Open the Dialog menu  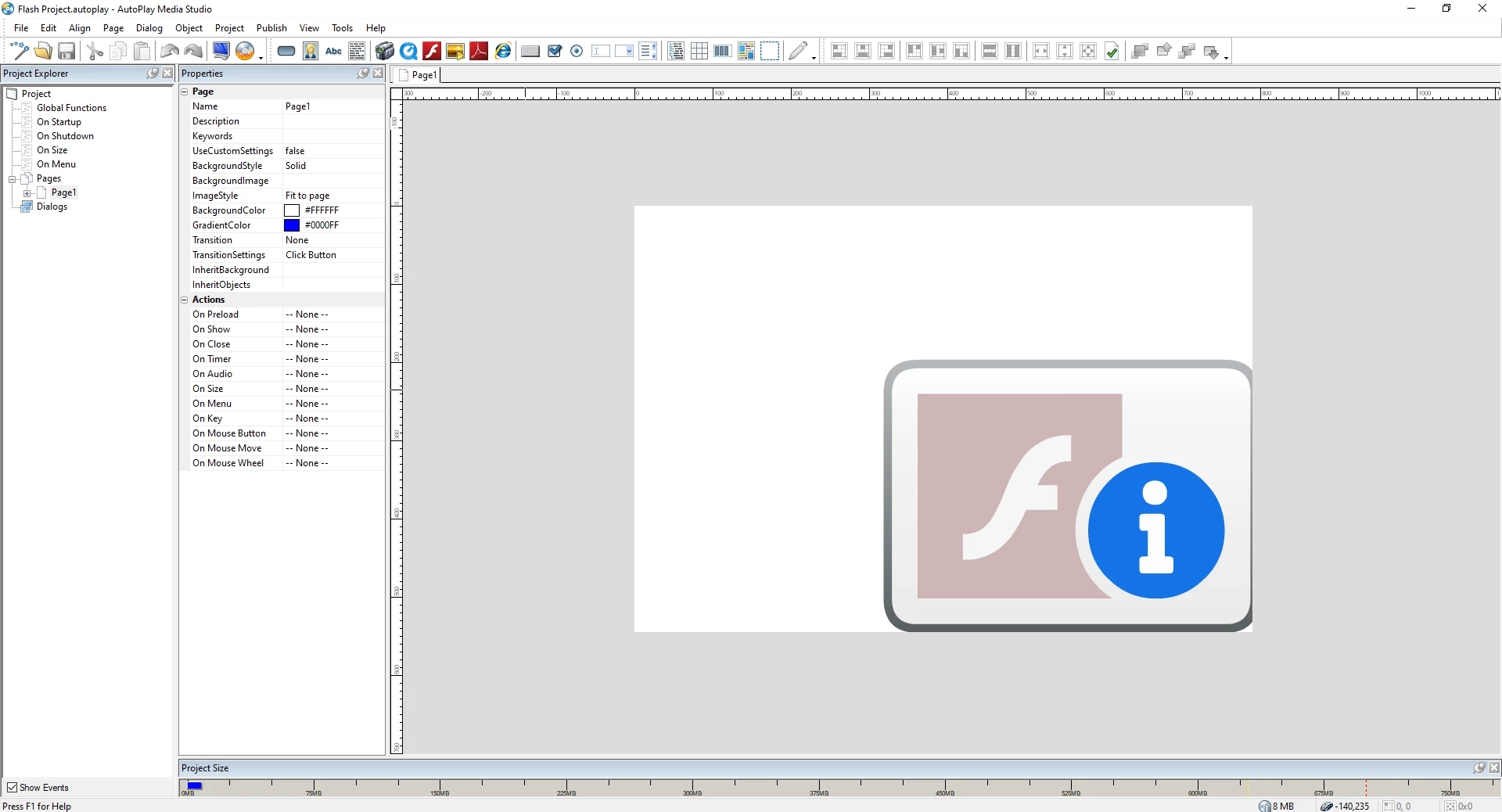pos(149,28)
